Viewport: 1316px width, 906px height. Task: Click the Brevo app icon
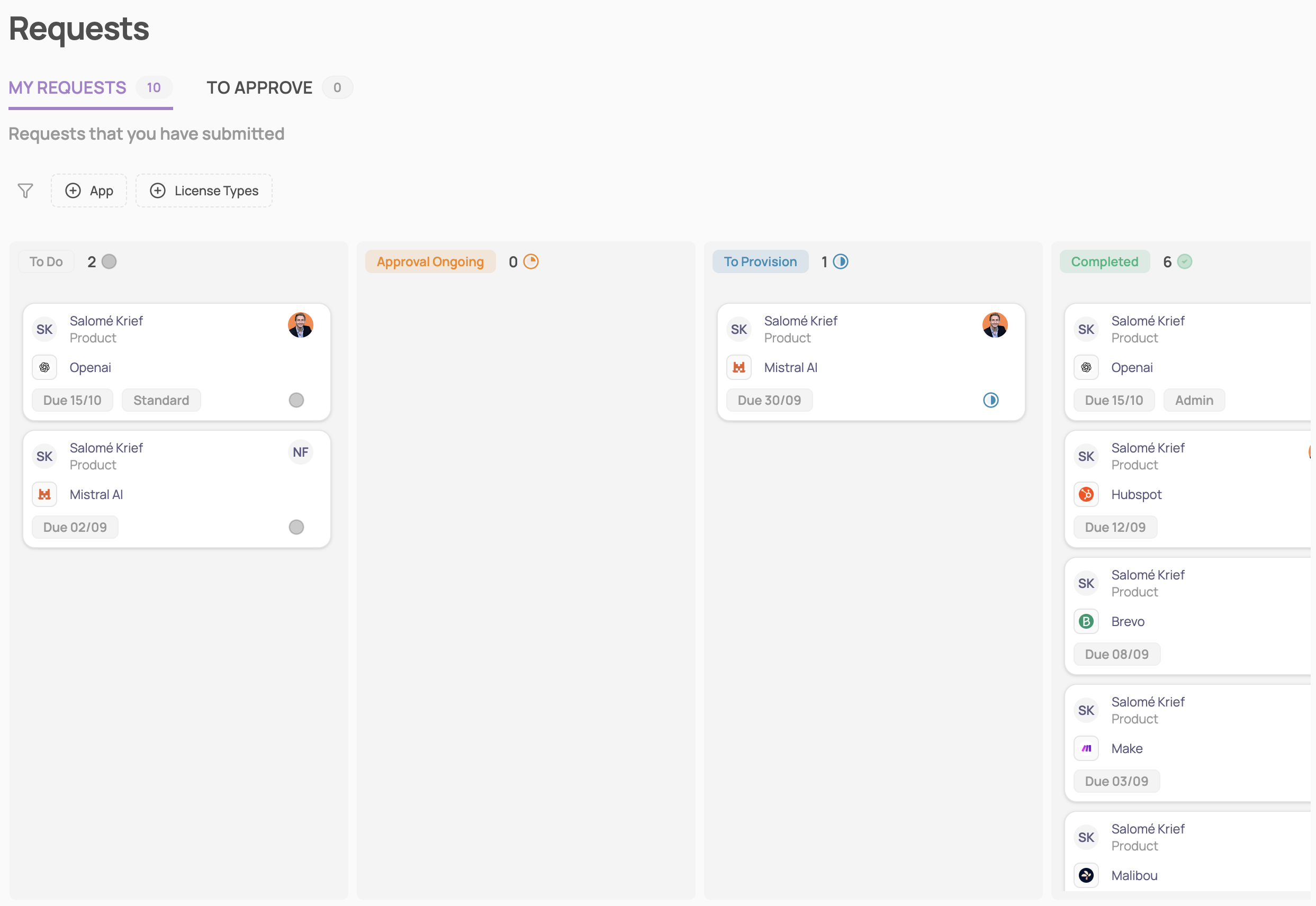click(x=1086, y=622)
